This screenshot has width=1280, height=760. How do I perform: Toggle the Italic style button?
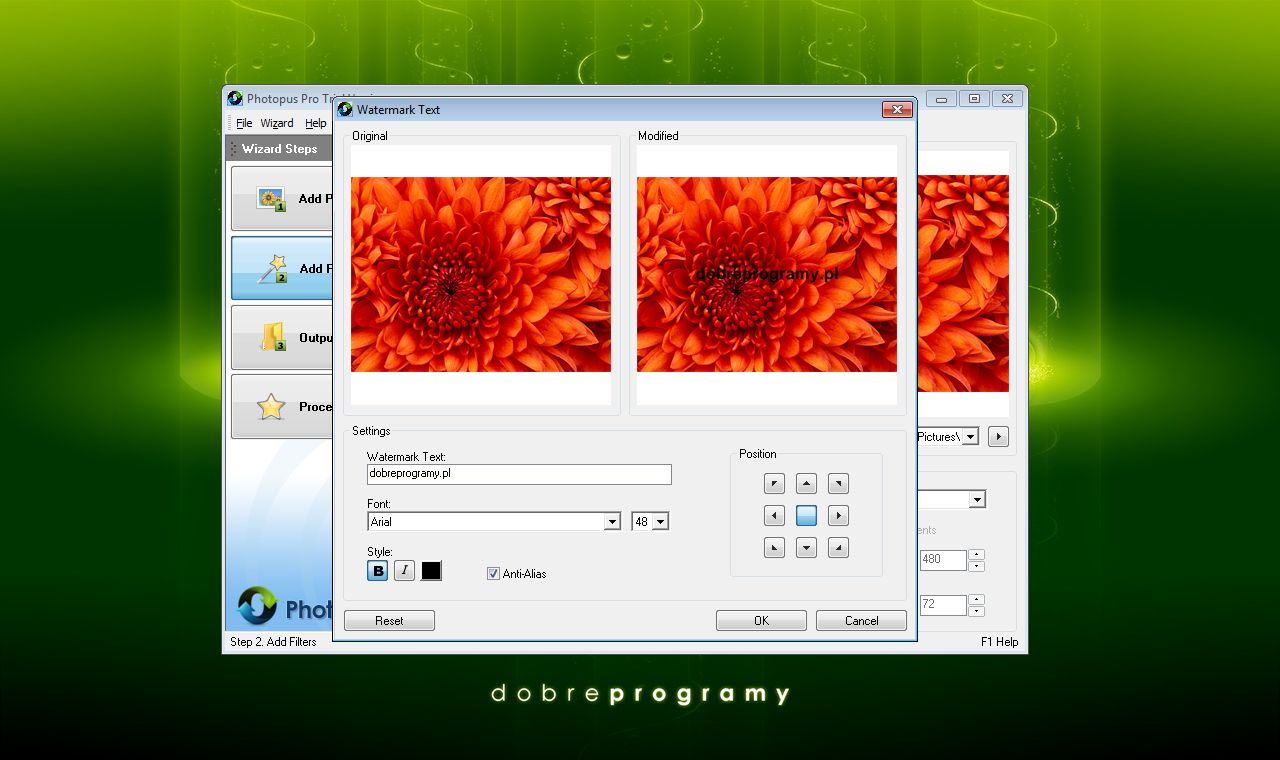(404, 571)
